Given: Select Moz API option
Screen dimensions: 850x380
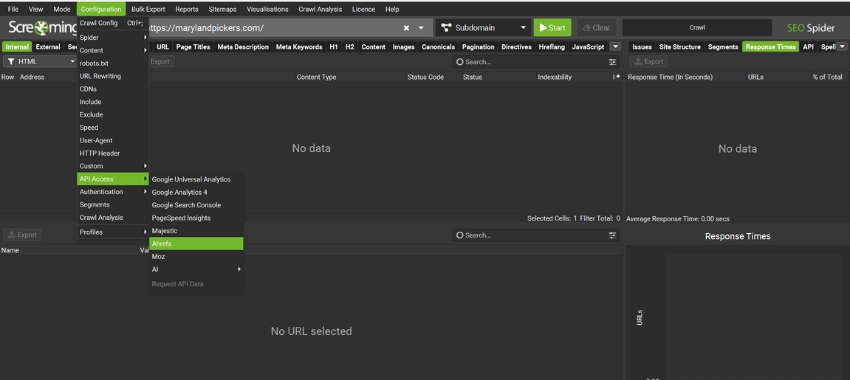Looking at the screenshot, I should tap(196, 256).
